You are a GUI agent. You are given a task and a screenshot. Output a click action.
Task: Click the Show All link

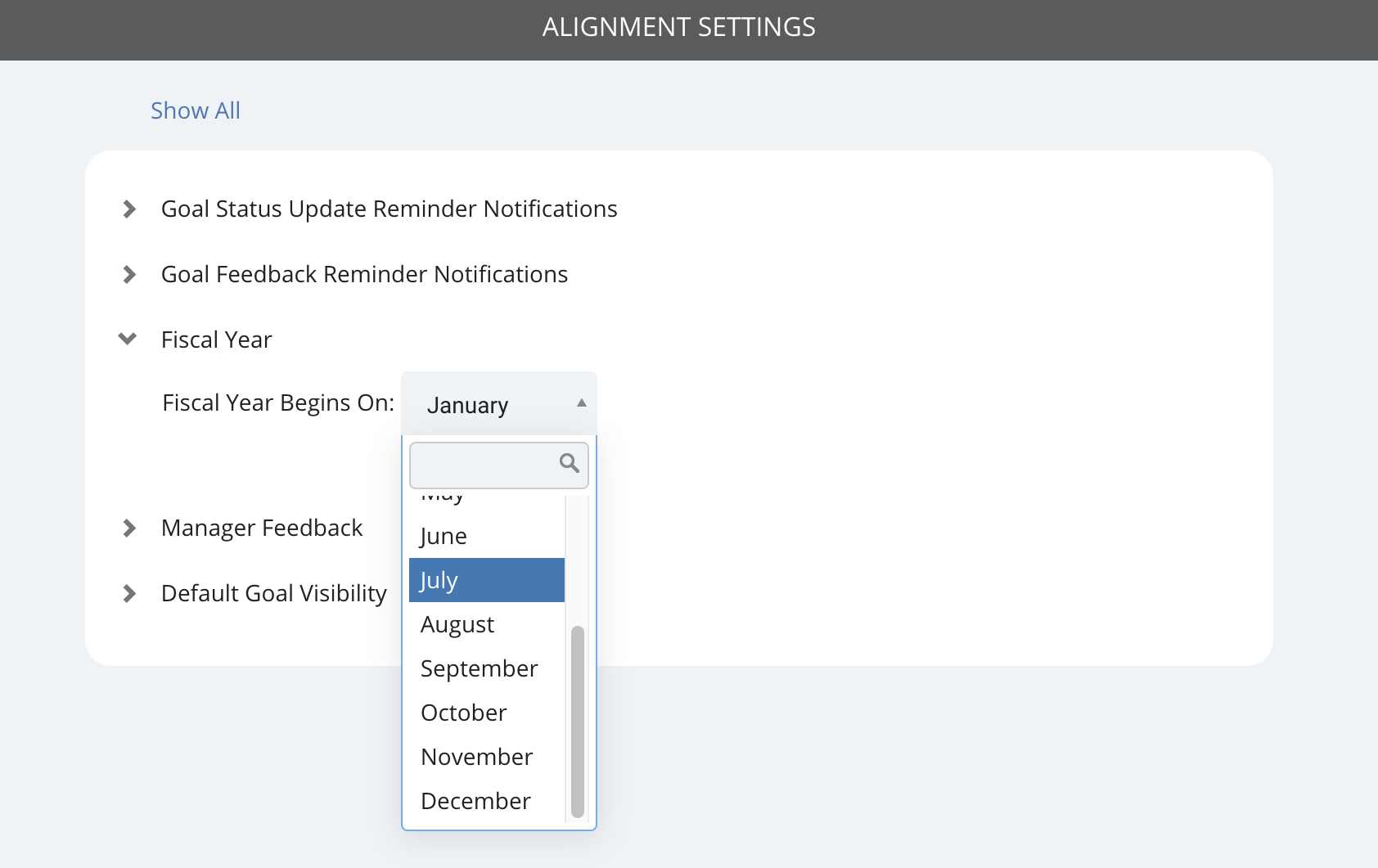tap(196, 110)
